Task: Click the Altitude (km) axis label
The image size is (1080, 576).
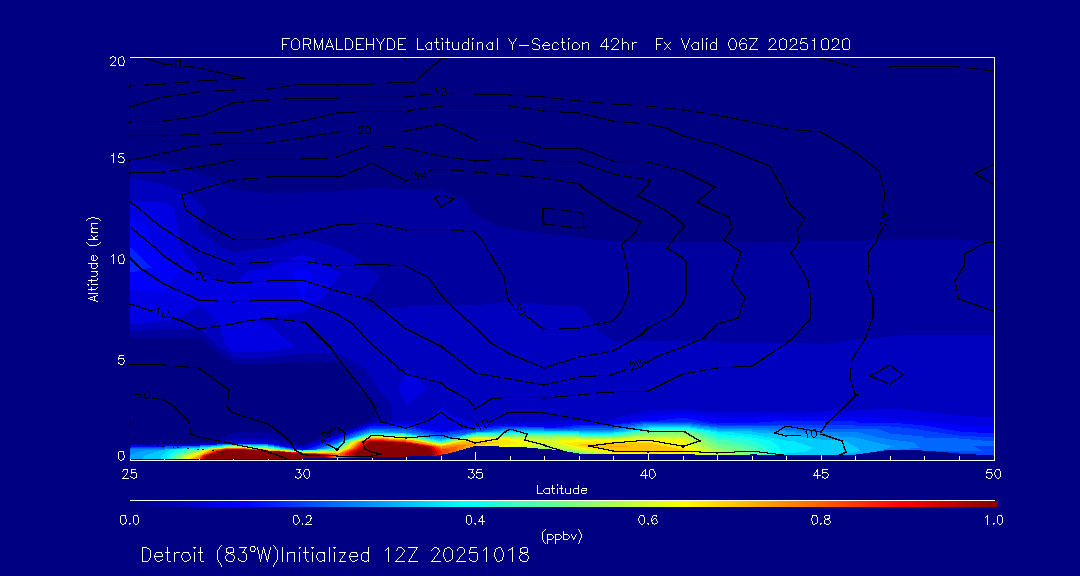Action: tap(93, 259)
